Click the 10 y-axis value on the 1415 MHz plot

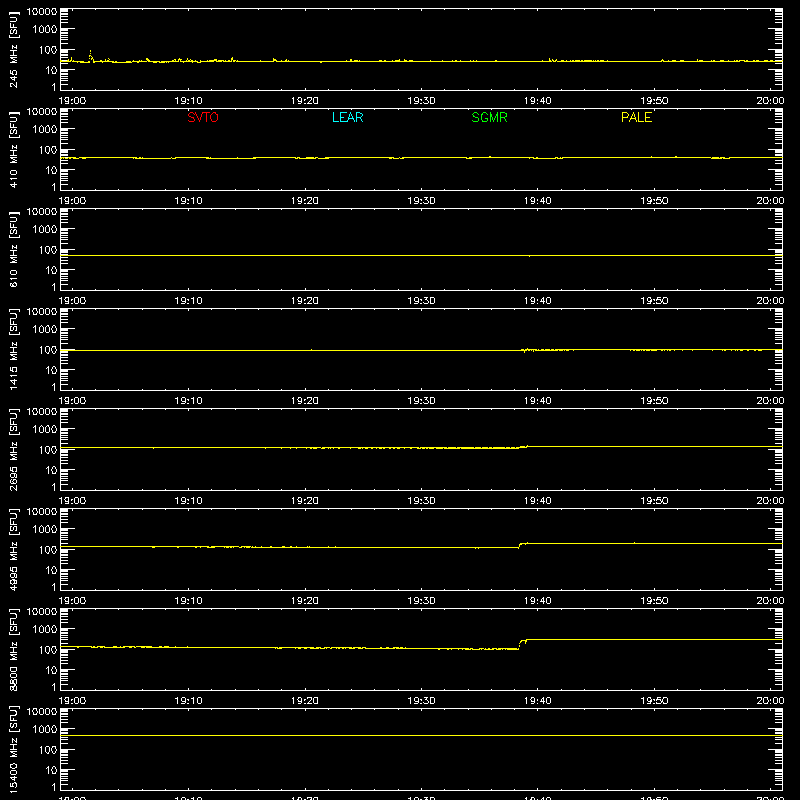(x=51, y=370)
